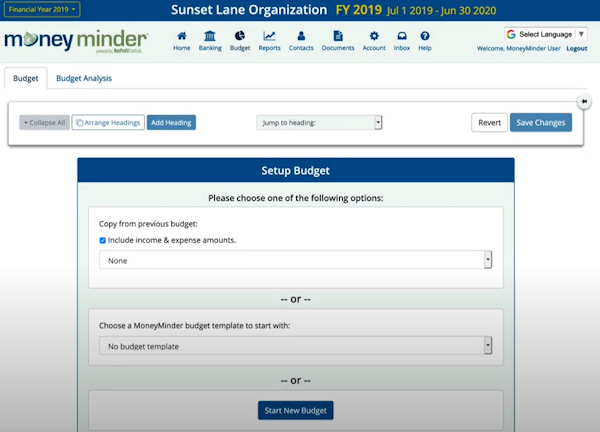600x432 pixels.
Task: Click the pin icon on toolbar panel
Action: (584, 101)
